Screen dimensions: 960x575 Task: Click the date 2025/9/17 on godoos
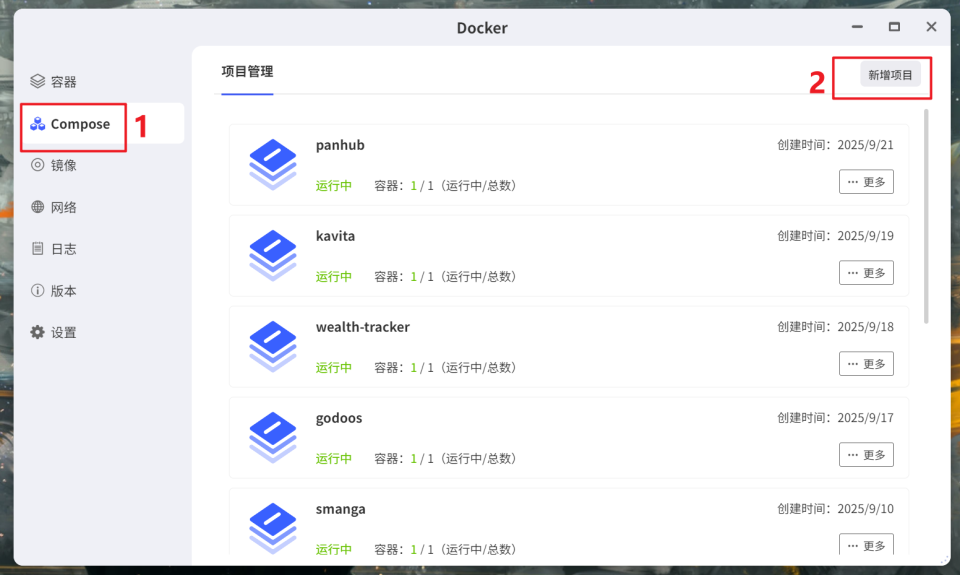(865, 418)
